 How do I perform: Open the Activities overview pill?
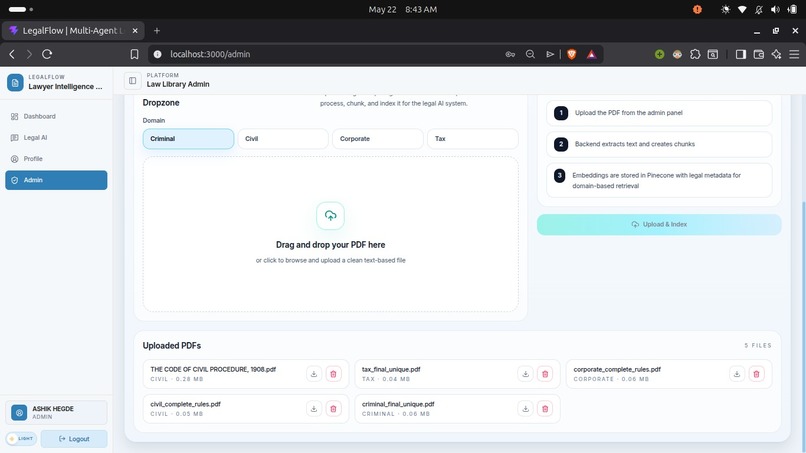pos(21,9)
